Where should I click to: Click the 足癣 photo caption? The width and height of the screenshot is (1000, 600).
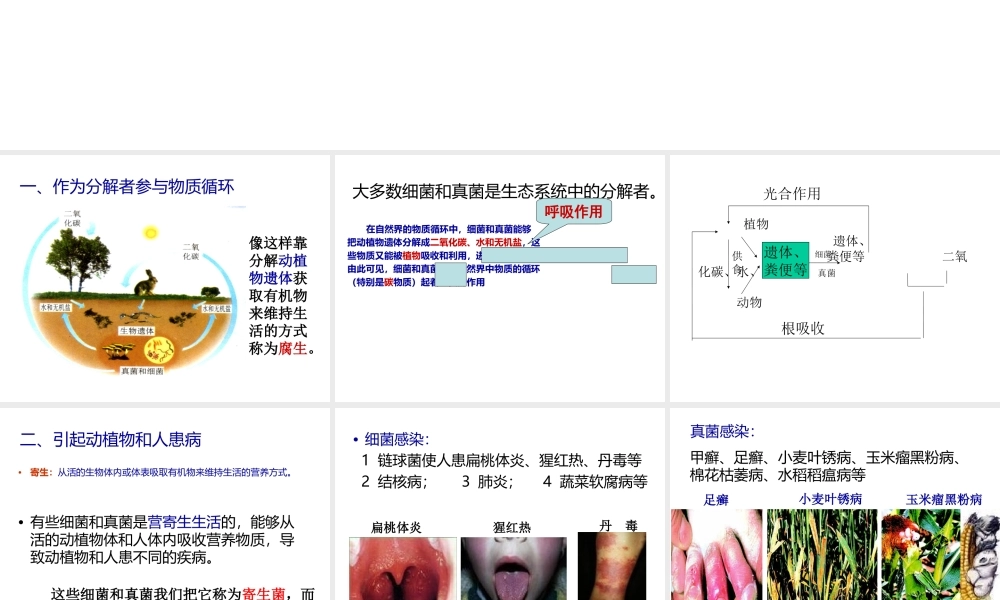coord(716,500)
